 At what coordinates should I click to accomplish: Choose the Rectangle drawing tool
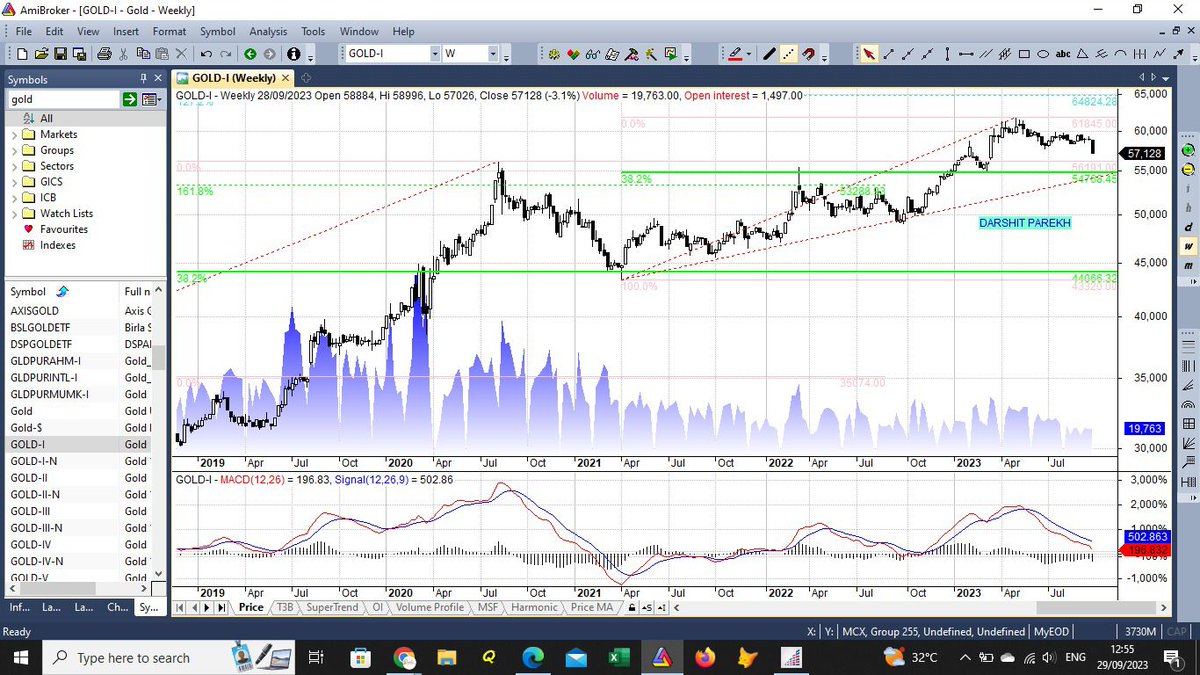(x=1023, y=54)
